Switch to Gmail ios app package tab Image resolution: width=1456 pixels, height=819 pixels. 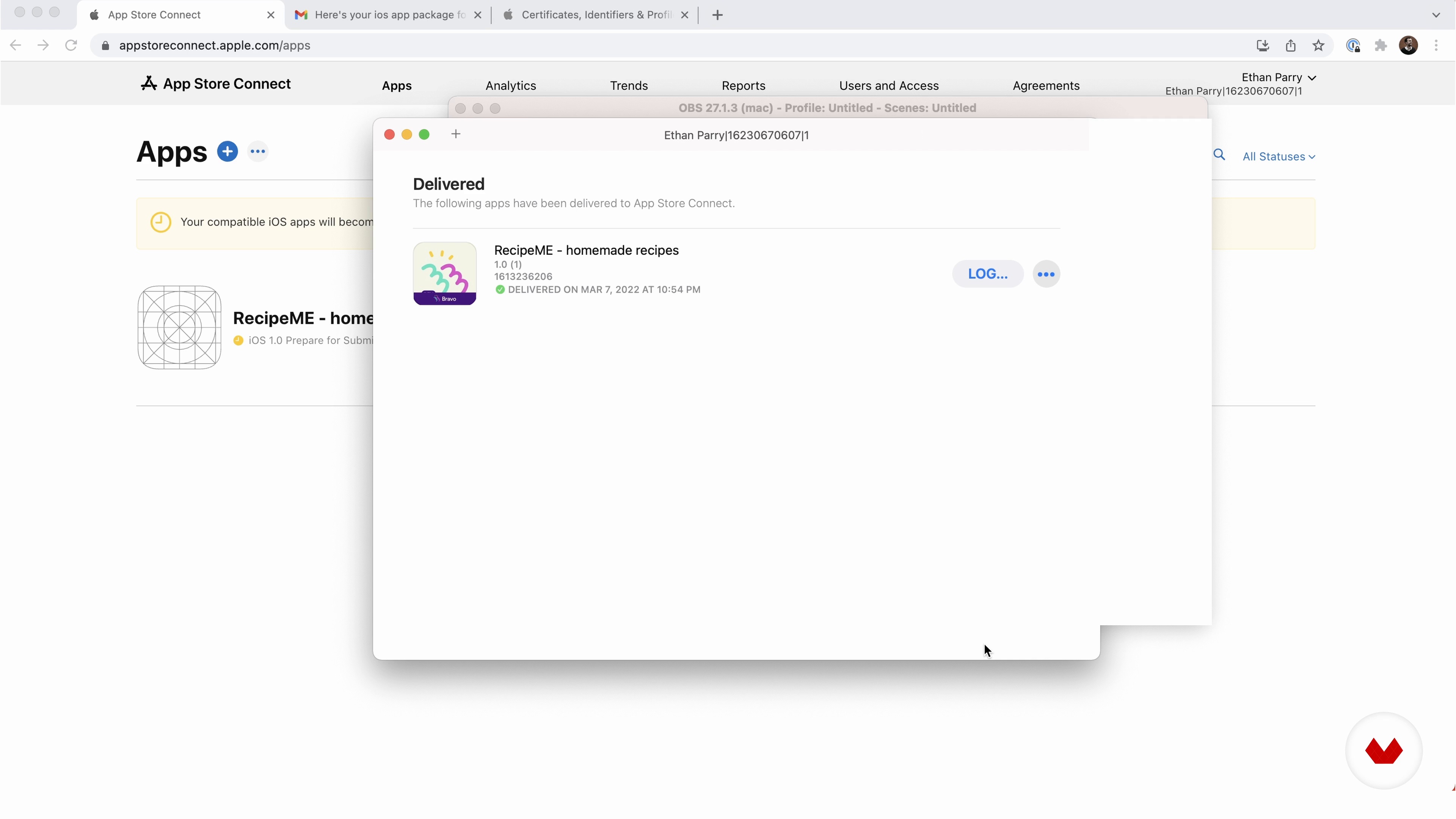(387, 15)
